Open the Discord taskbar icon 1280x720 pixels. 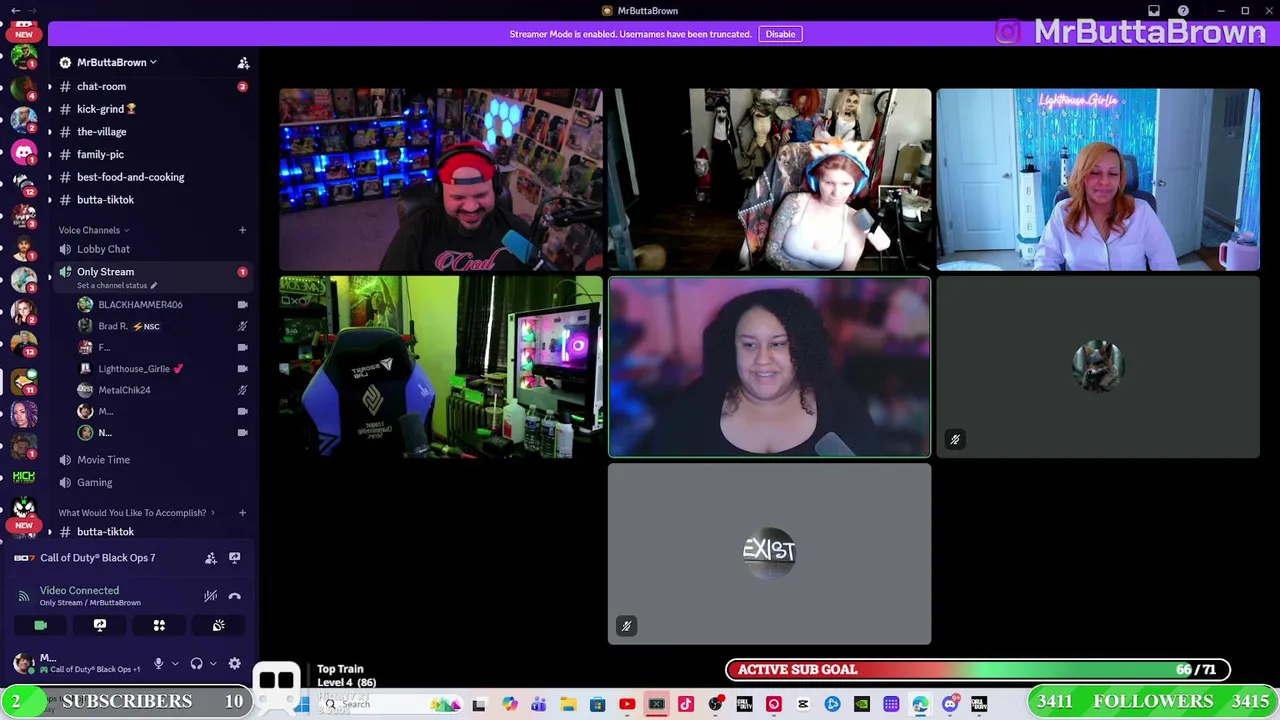click(x=950, y=704)
